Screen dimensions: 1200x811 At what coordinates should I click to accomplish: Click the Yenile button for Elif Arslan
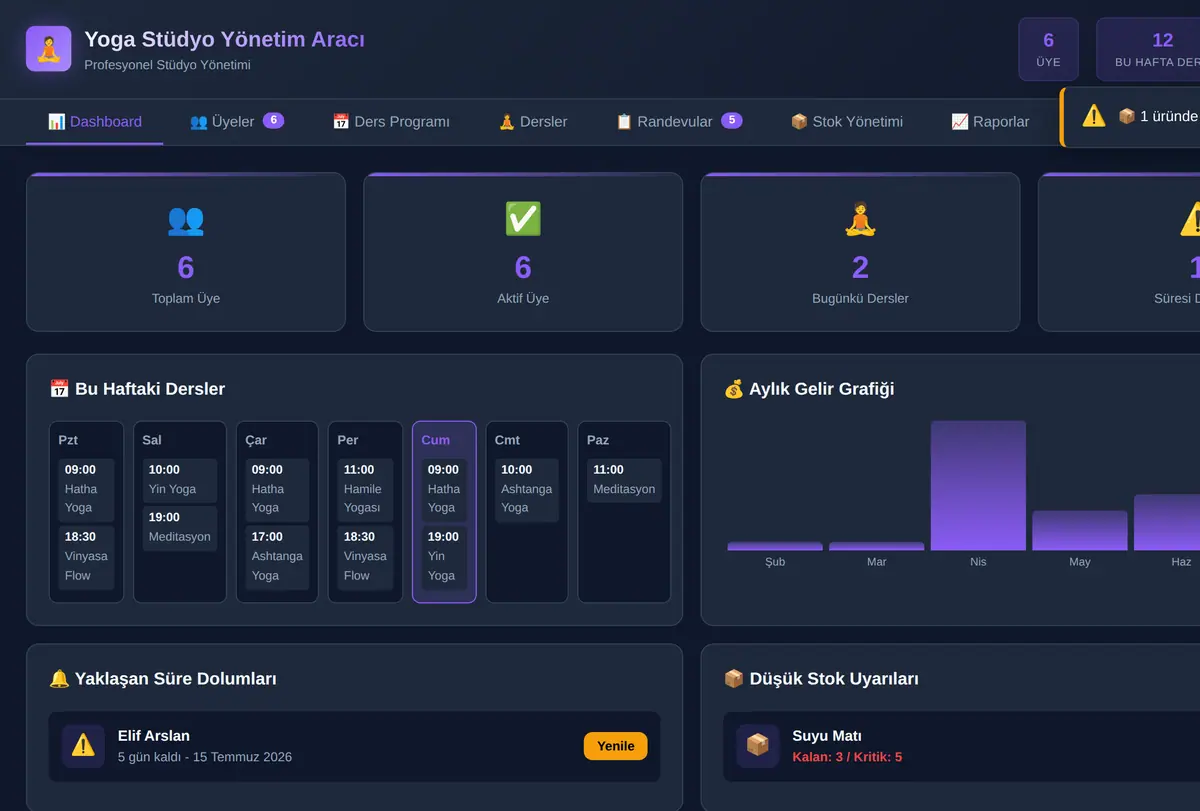click(x=616, y=746)
